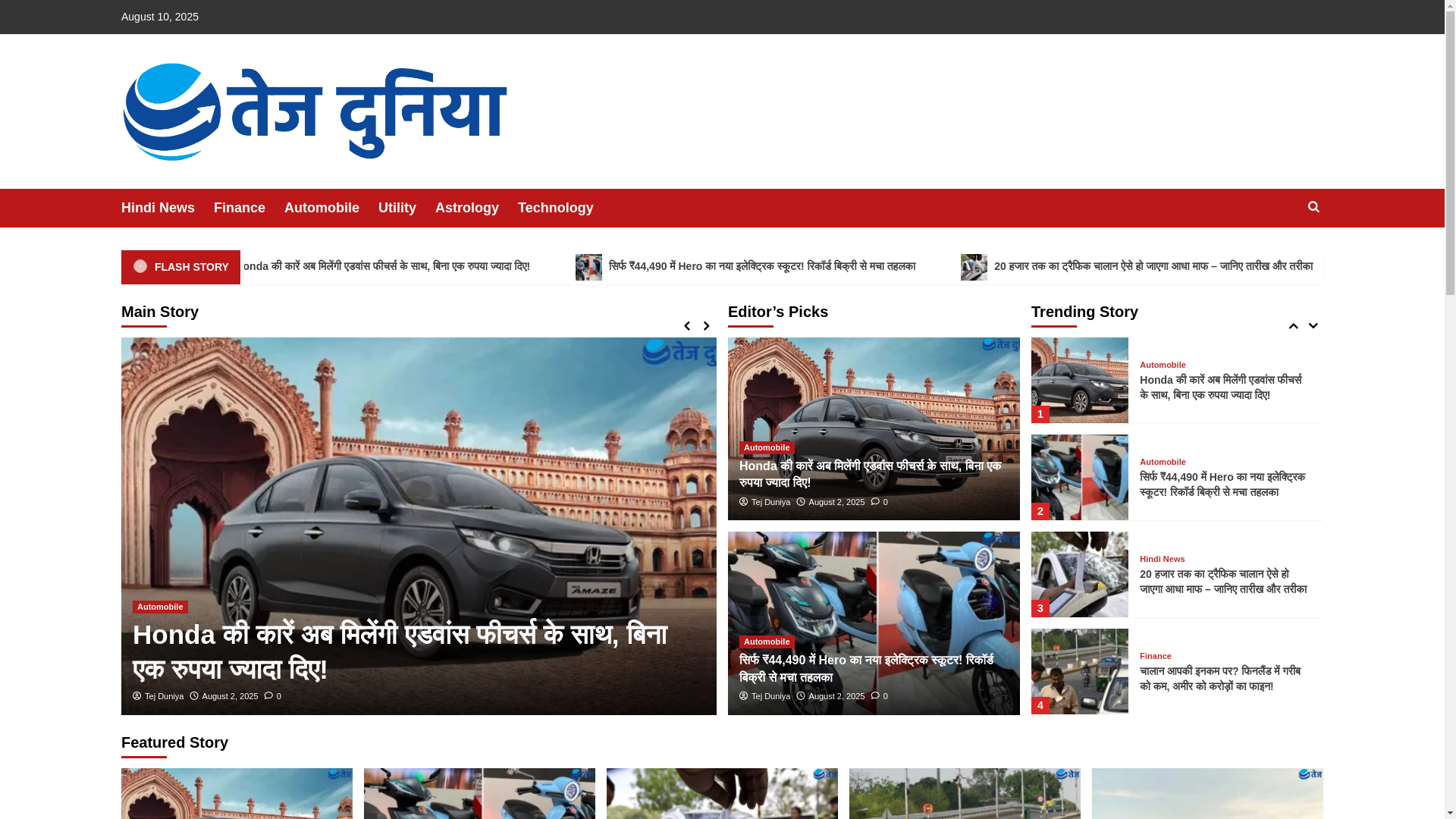
Task: Open traffic challan flash ticker headline
Action: 1153,266
